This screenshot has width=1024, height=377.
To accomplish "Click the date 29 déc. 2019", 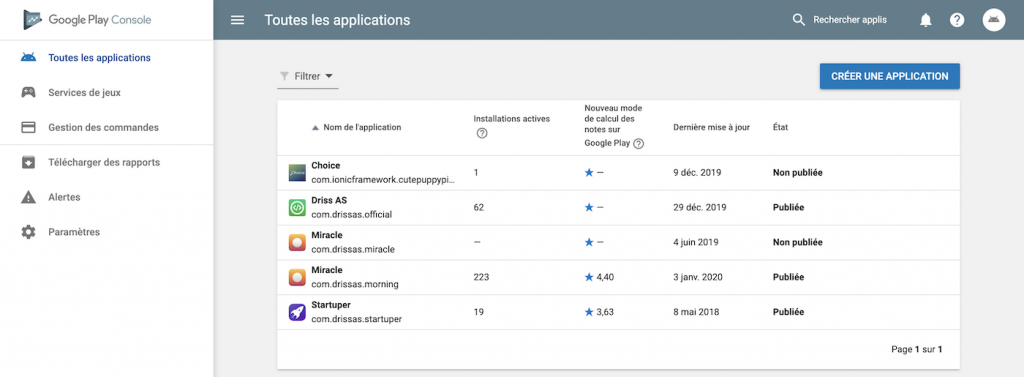I will click(699, 208).
